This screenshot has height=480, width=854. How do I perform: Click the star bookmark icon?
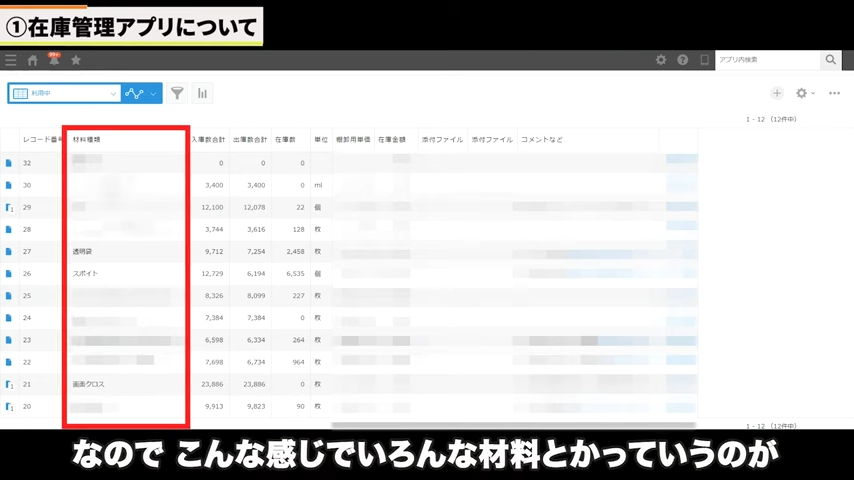click(76, 60)
